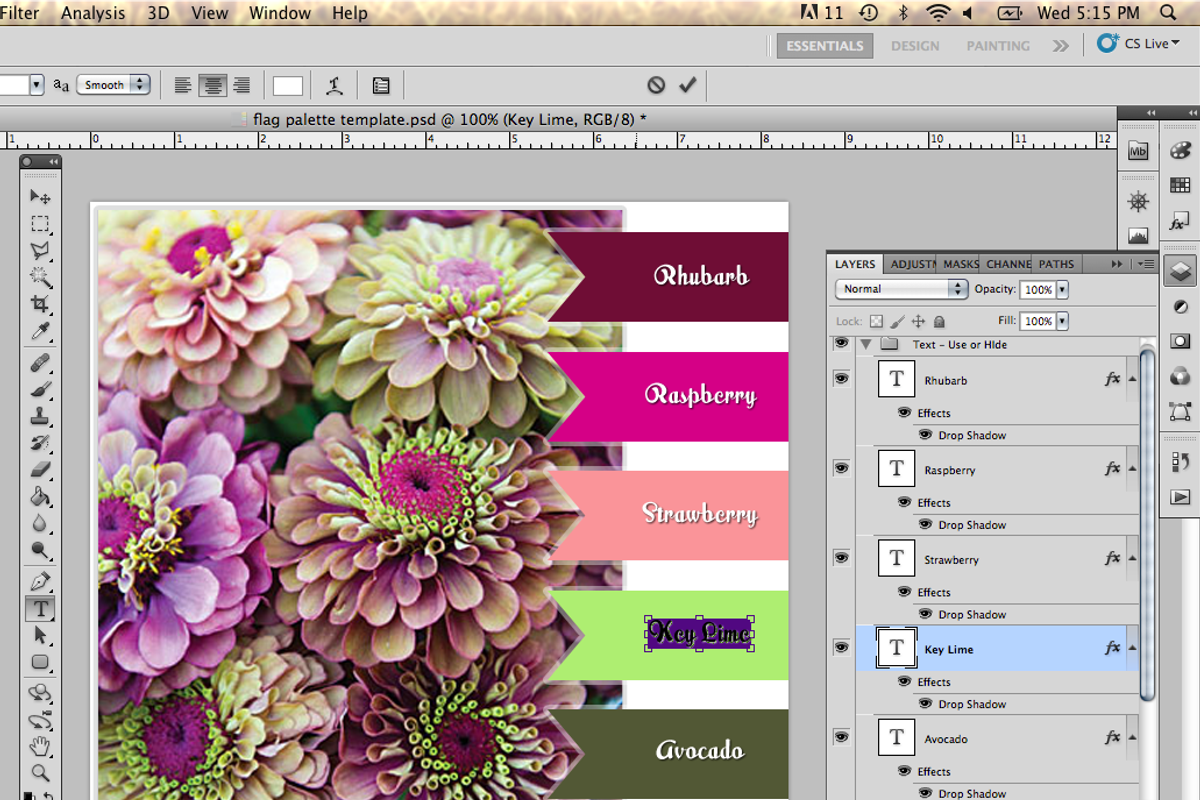This screenshot has width=1200, height=800.
Task: Select the Brush tool
Action: 41,389
